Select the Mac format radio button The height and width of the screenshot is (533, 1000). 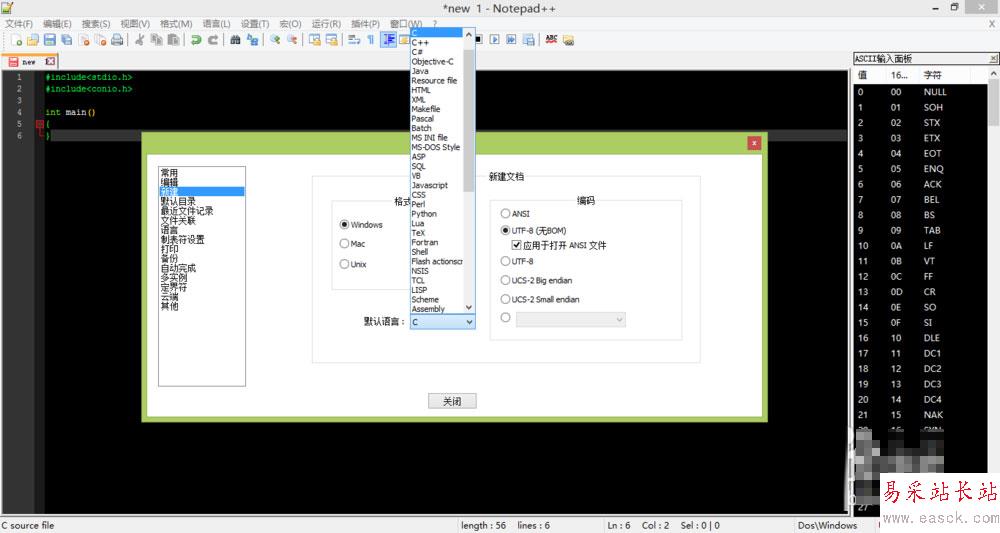click(344, 244)
